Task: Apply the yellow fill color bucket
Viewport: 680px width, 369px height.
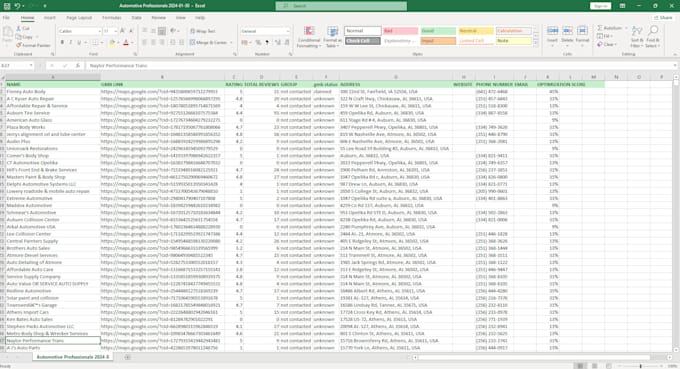Action: pyautogui.click(x=112, y=42)
